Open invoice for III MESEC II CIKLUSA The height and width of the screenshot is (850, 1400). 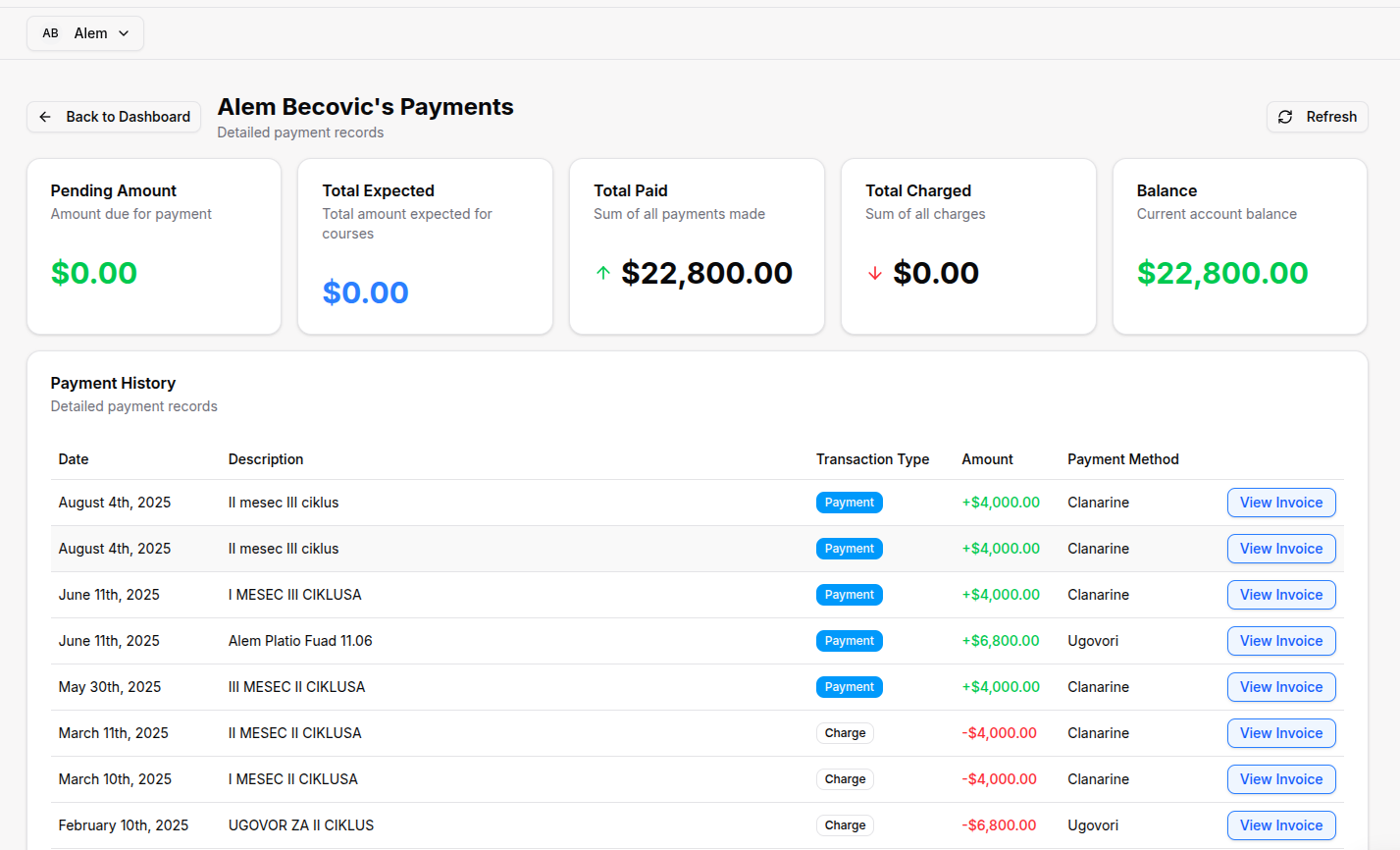[x=1280, y=687]
